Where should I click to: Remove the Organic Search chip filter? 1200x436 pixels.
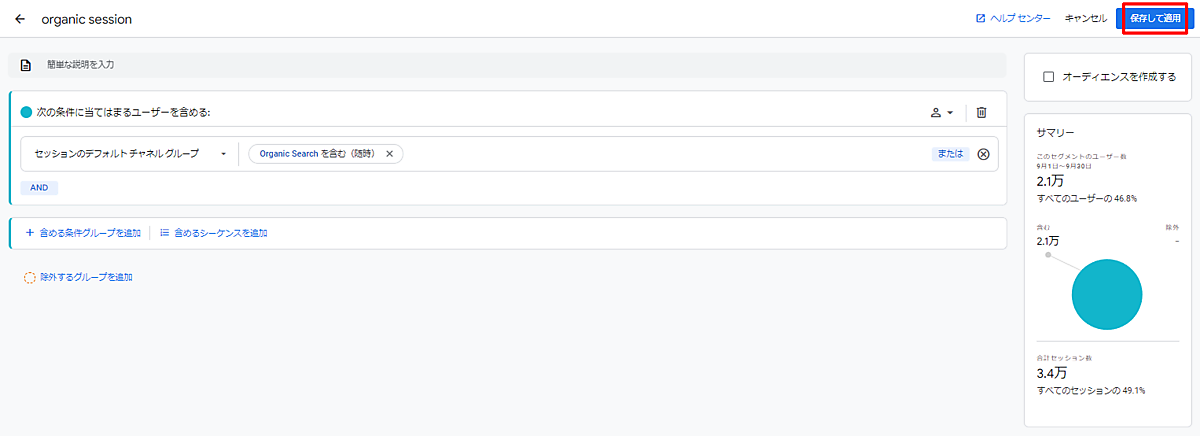[390, 154]
